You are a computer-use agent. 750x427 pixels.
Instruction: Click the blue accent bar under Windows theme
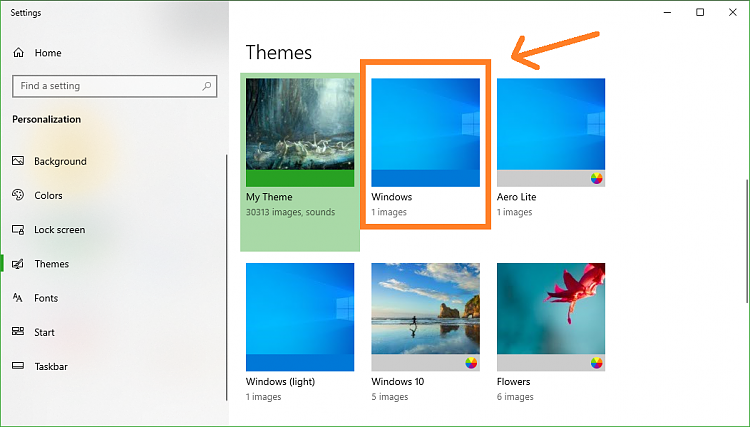426,178
